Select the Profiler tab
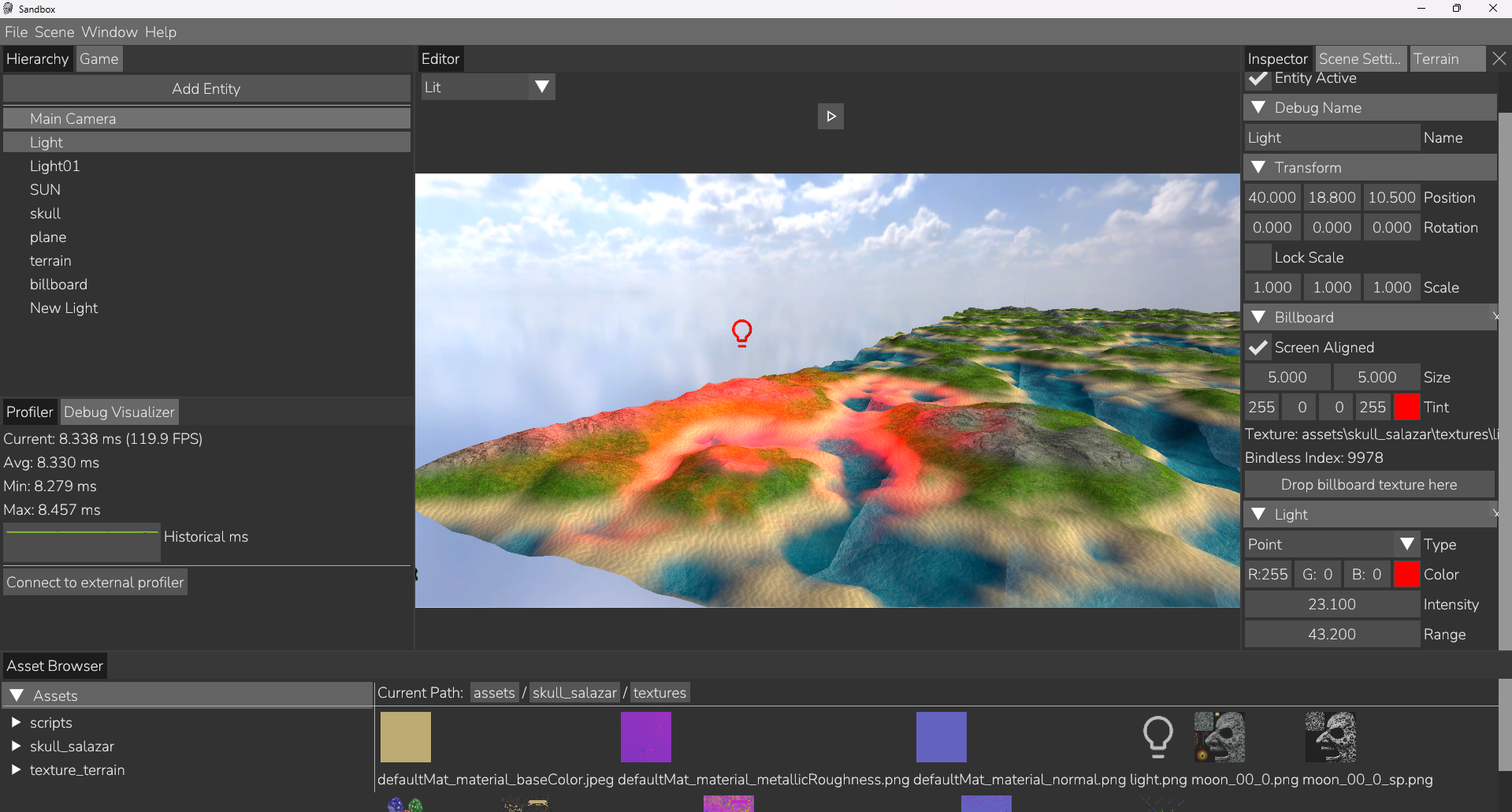 coord(30,412)
